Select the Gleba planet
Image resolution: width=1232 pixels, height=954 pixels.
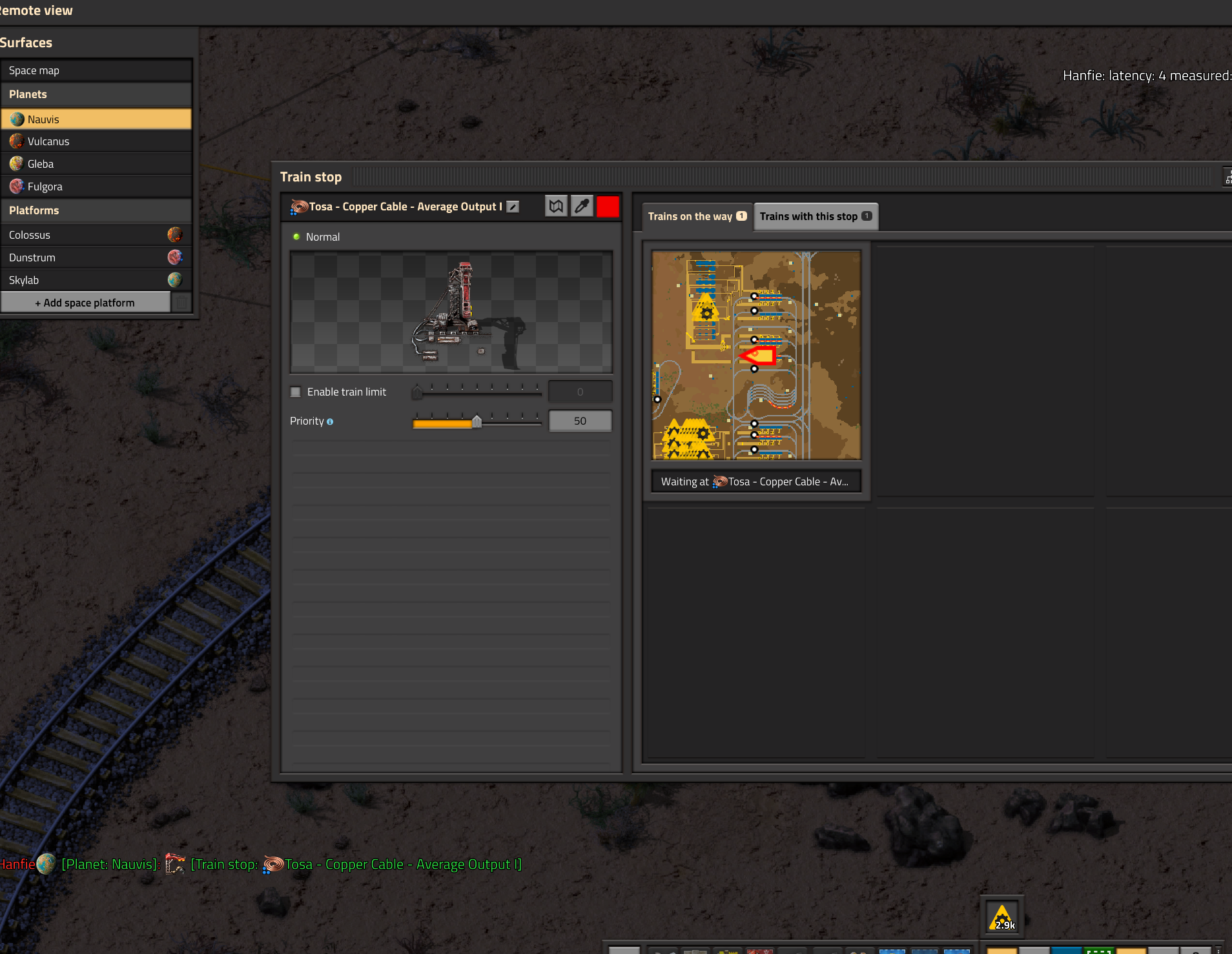96,164
